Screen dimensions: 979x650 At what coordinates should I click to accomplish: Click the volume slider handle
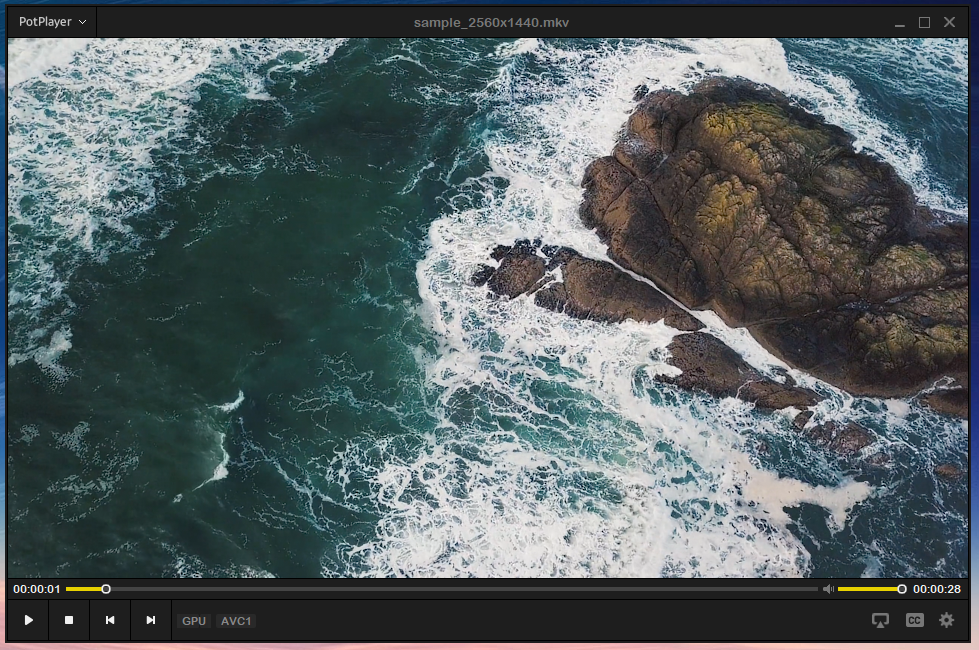click(x=902, y=589)
